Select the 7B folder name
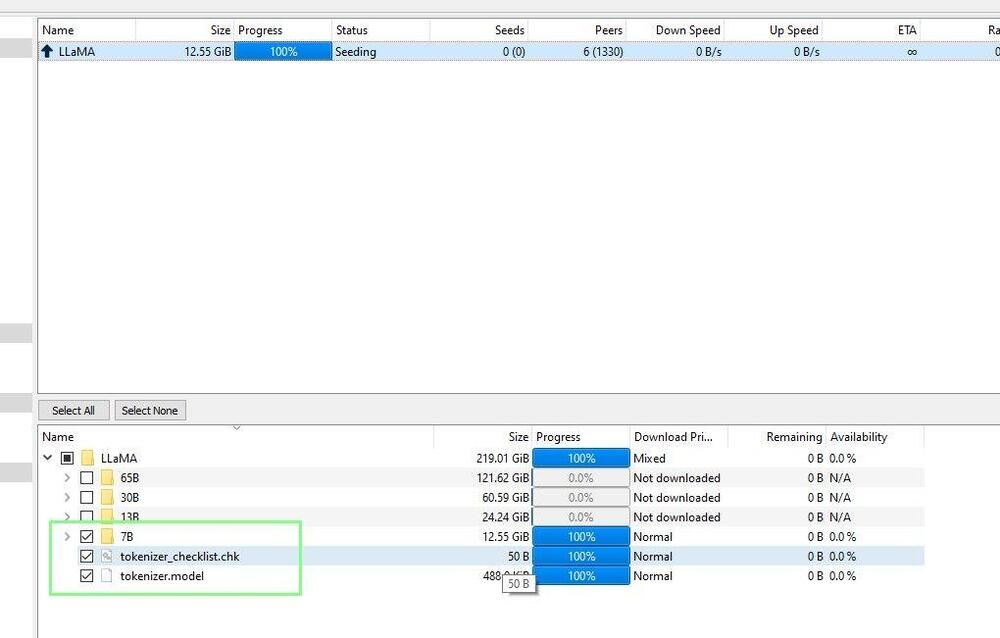Viewport: 1000px width, 638px height. pyautogui.click(x=127, y=537)
